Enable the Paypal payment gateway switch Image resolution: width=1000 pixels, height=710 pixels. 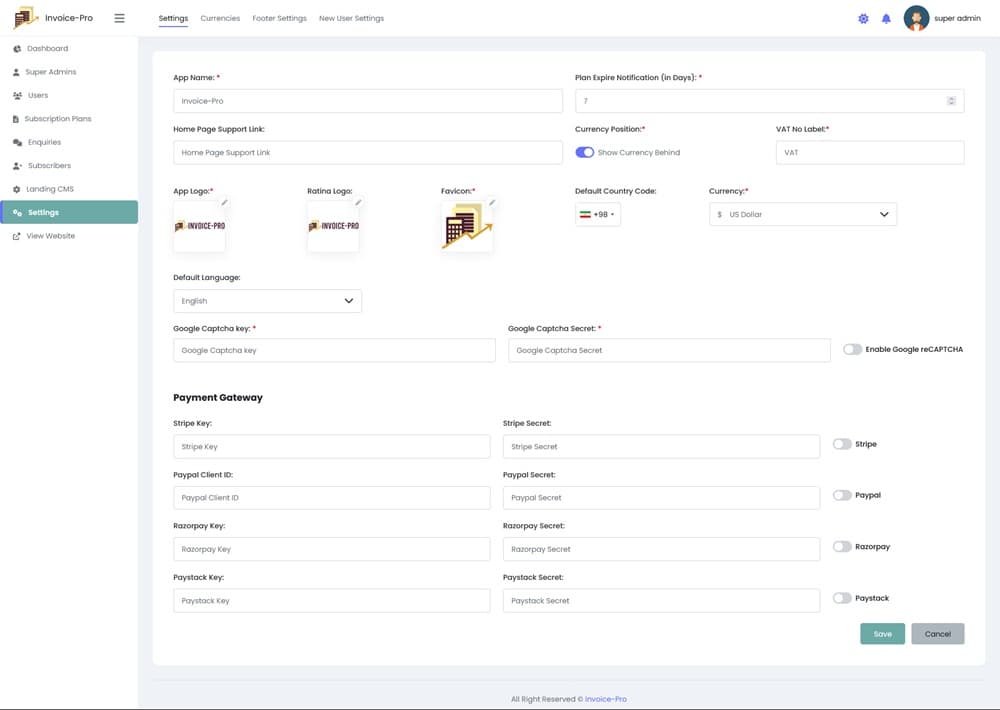pos(842,495)
